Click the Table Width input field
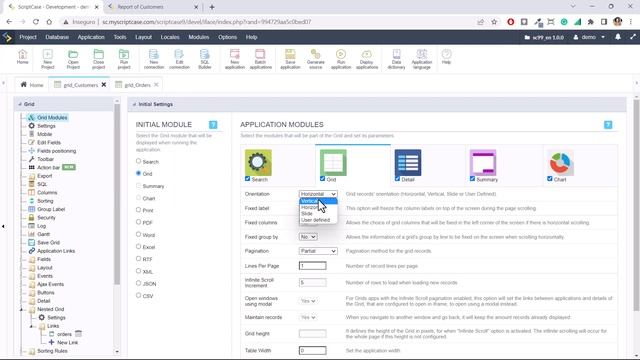 pos(312,350)
